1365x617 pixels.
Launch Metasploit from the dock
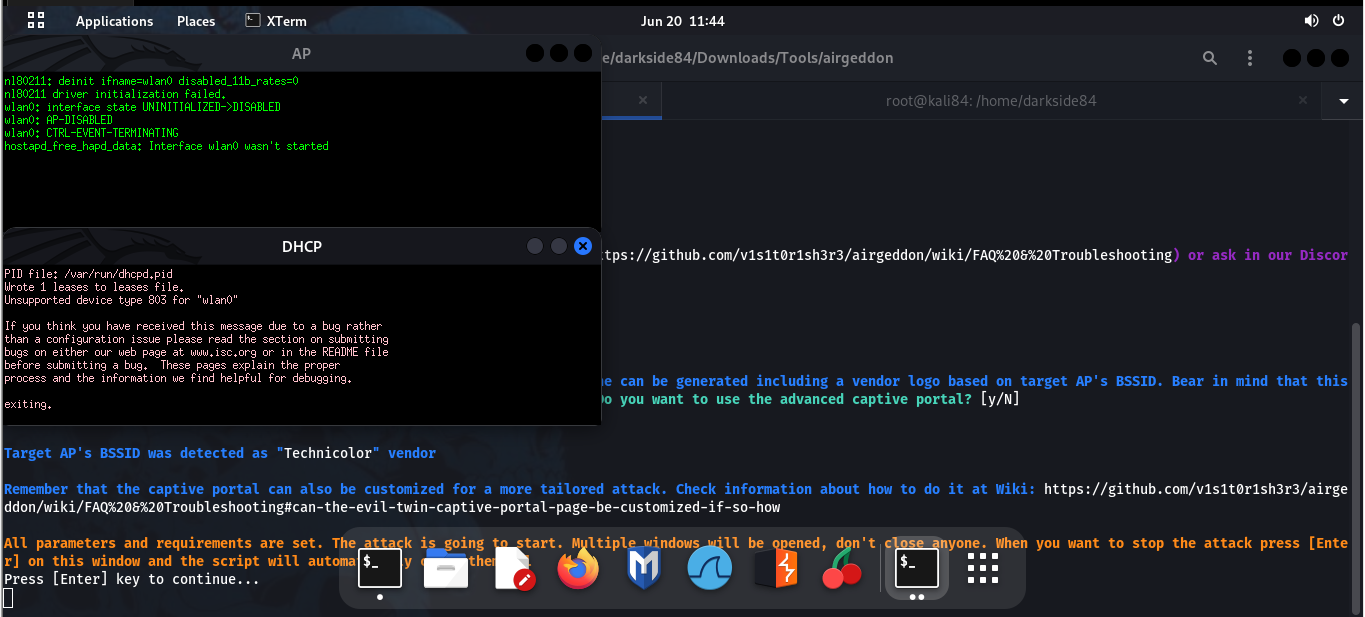pos(643,567)
